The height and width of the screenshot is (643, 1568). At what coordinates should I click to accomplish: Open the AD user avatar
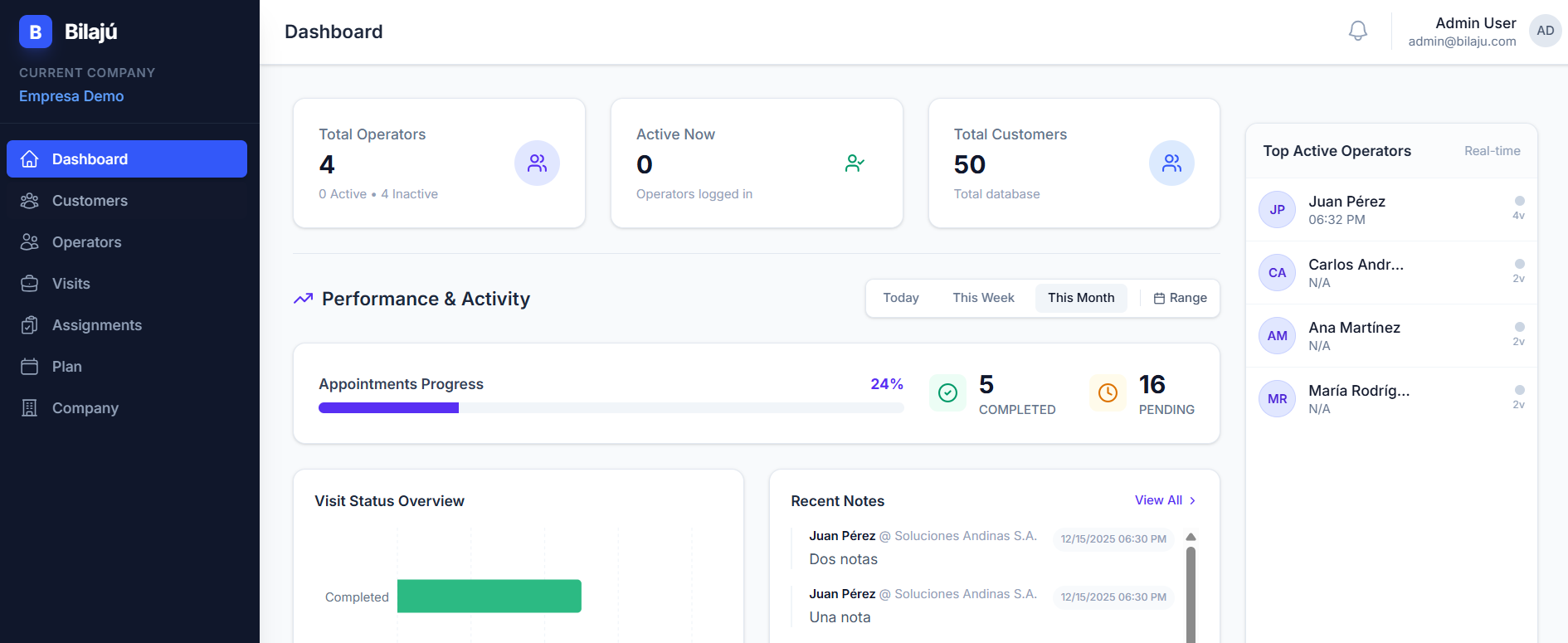click(1545, 32)
